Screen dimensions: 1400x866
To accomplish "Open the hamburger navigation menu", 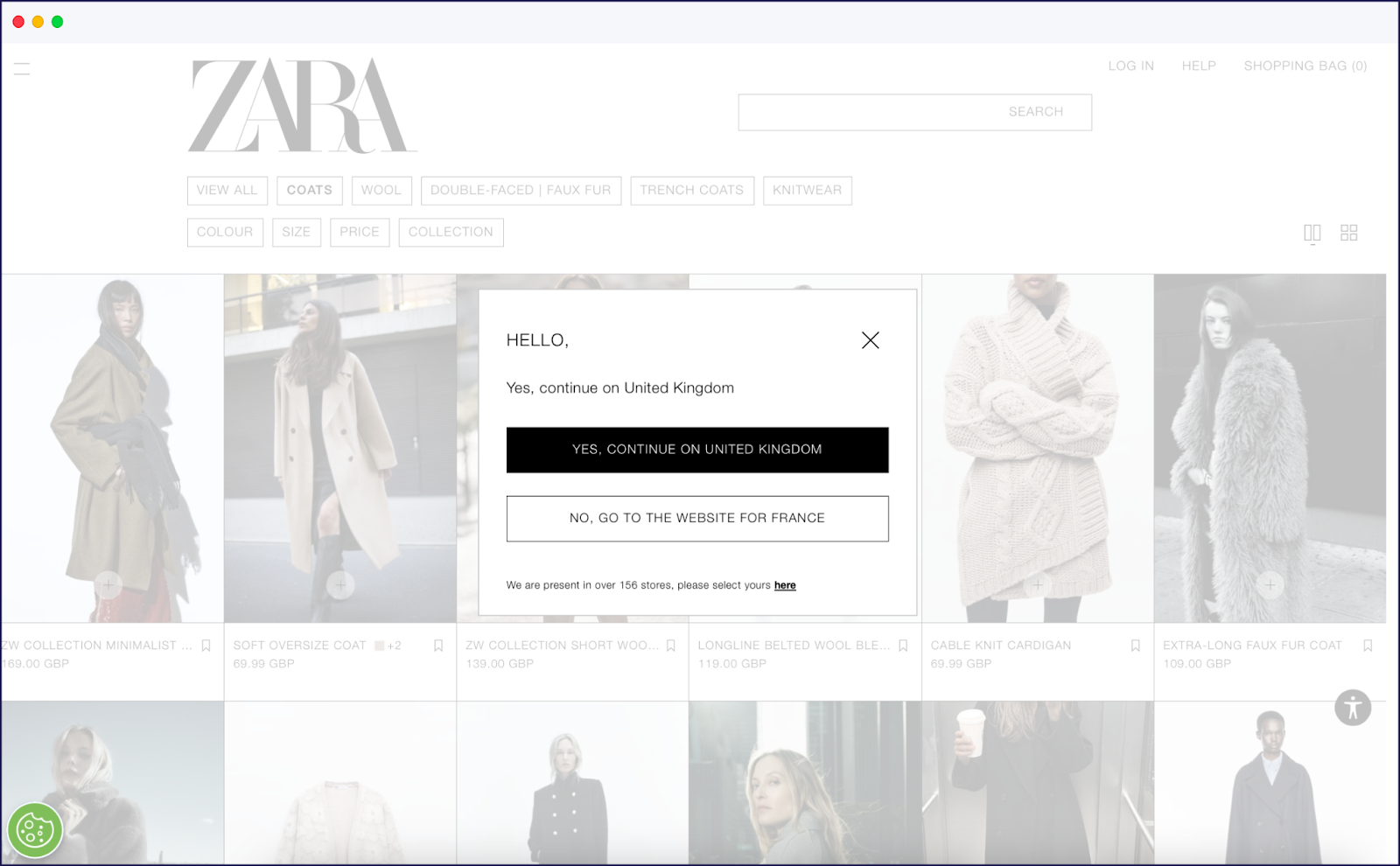I will coord(20,69).
